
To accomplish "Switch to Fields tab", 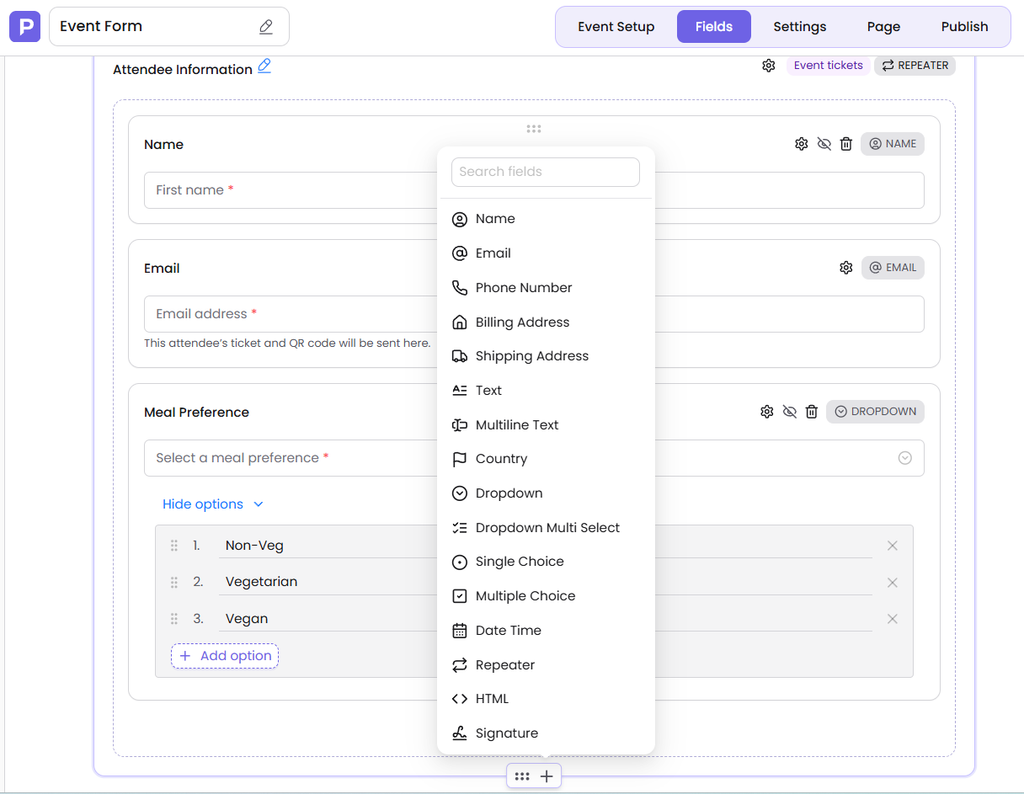I will [x=714, y=27].
